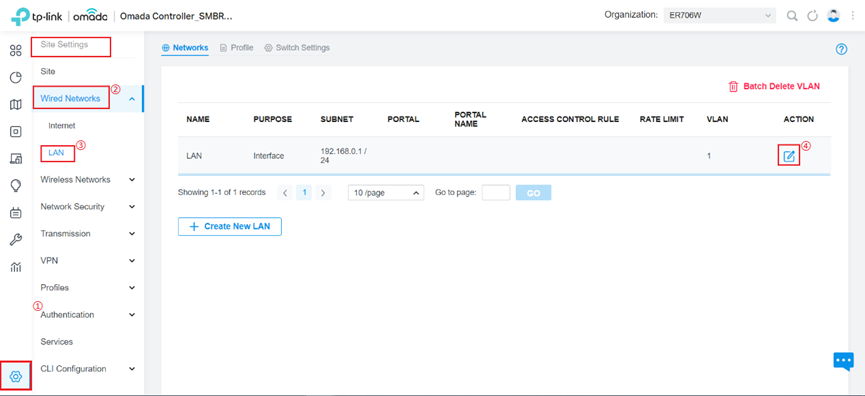Switch to the Profile tab

[x=236, y=48]
